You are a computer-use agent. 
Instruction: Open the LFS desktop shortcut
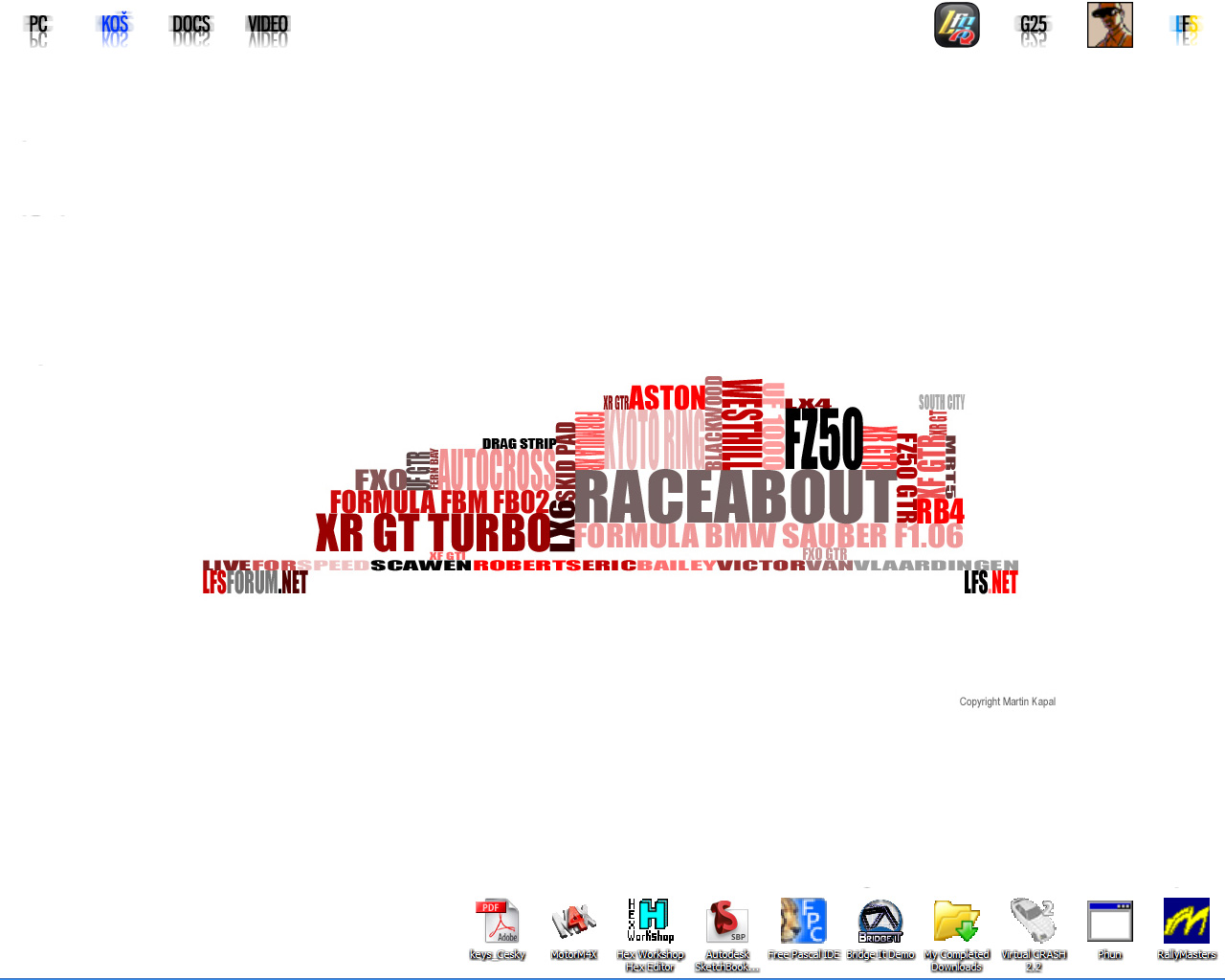coord(1187,29)
